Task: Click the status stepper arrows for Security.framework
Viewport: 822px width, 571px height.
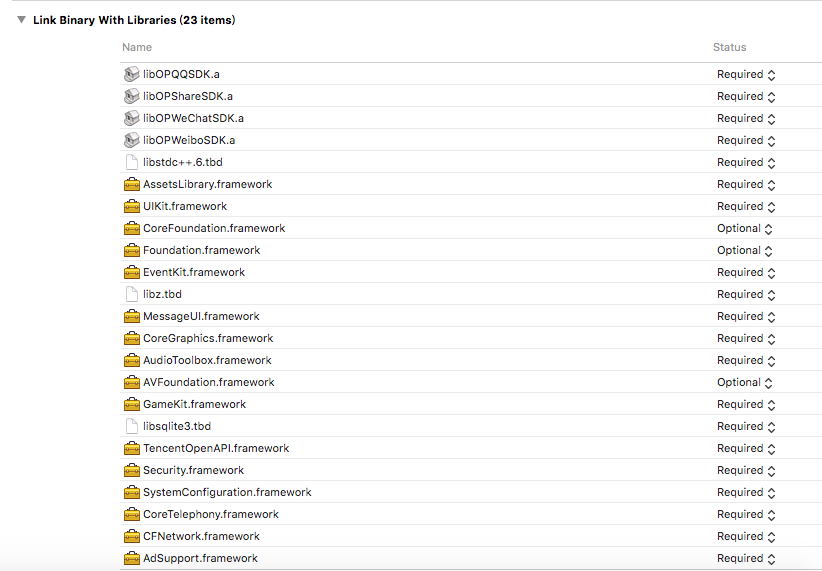Action: point(771,470)
